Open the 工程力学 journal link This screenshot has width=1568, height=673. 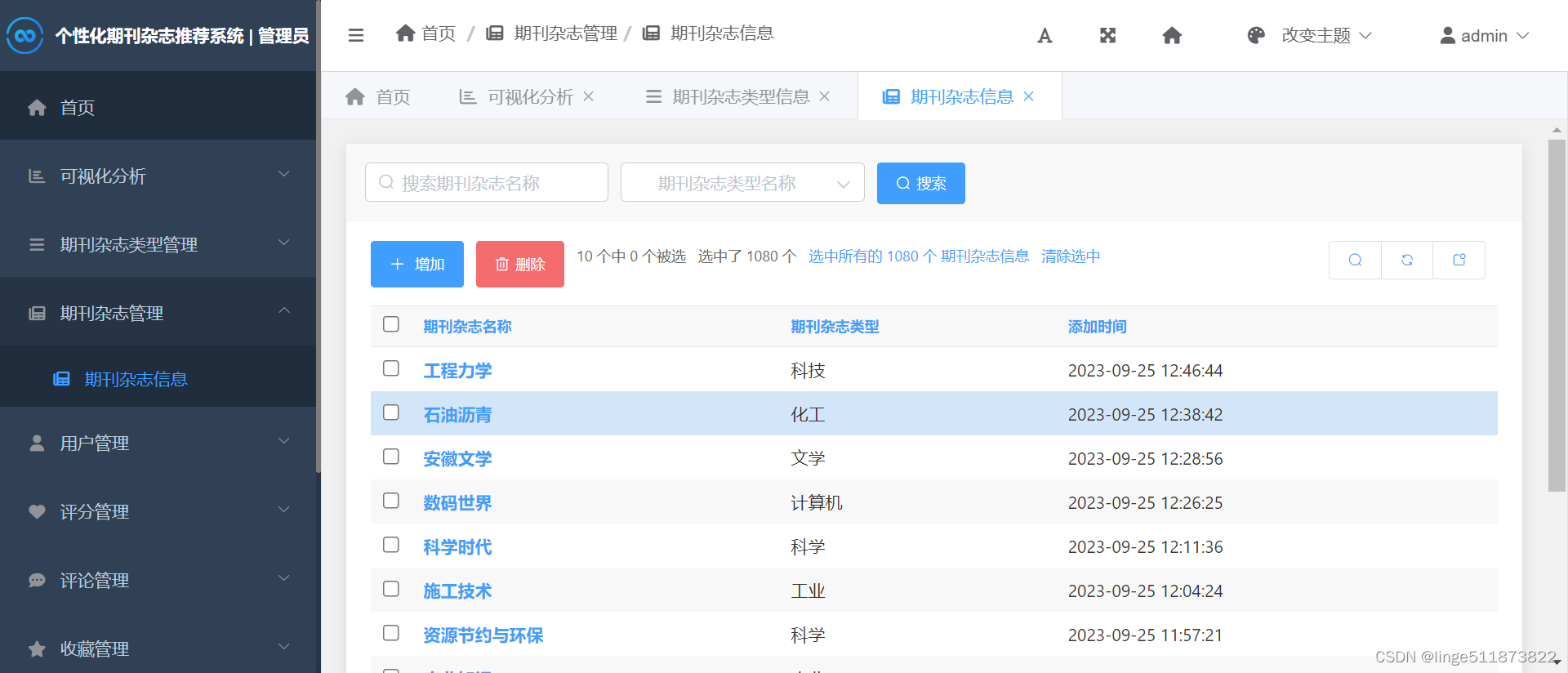pos(457,371)
